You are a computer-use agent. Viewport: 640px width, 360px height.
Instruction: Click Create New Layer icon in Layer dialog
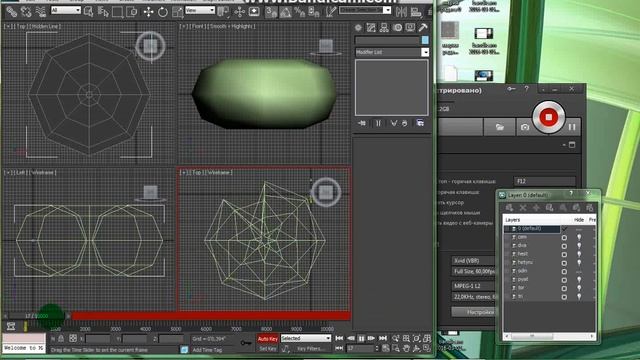509,208
